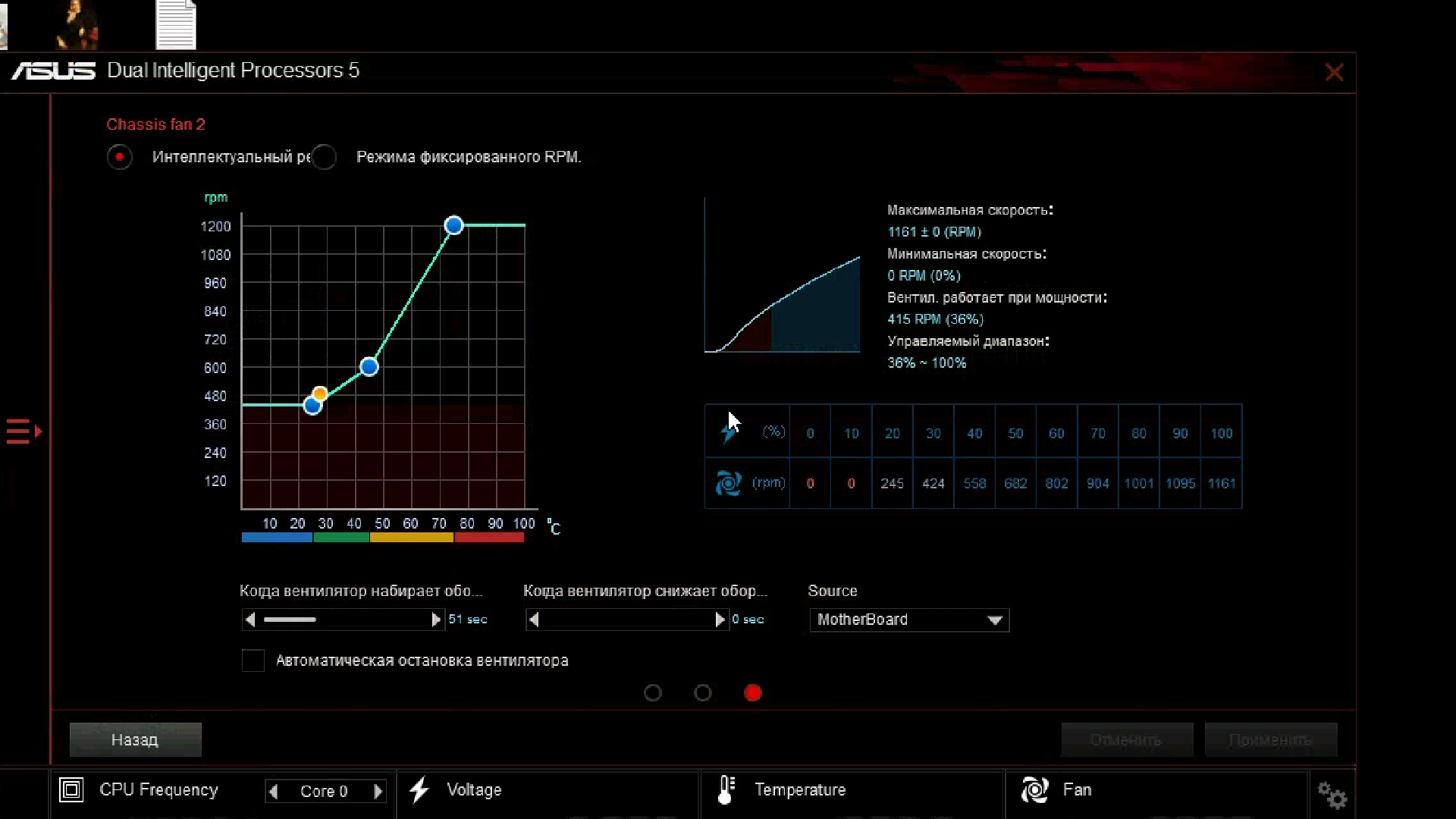The image size is (1456, 819).
Task: Click the Voltage lightning bolt icon
Action: (x=419, y=790)
